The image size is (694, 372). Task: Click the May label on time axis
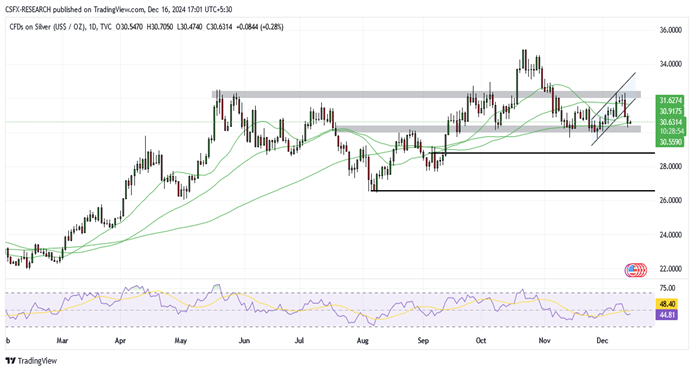181,341
